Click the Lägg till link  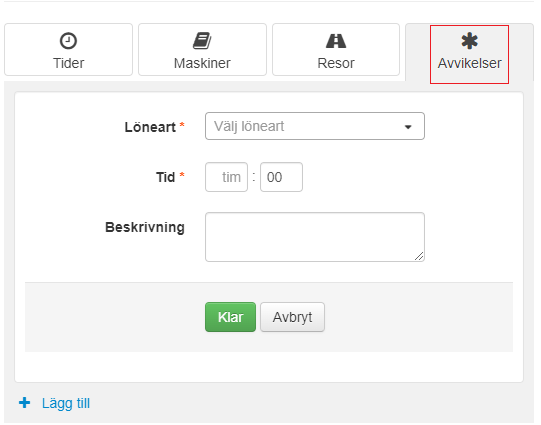click(66, 403)
